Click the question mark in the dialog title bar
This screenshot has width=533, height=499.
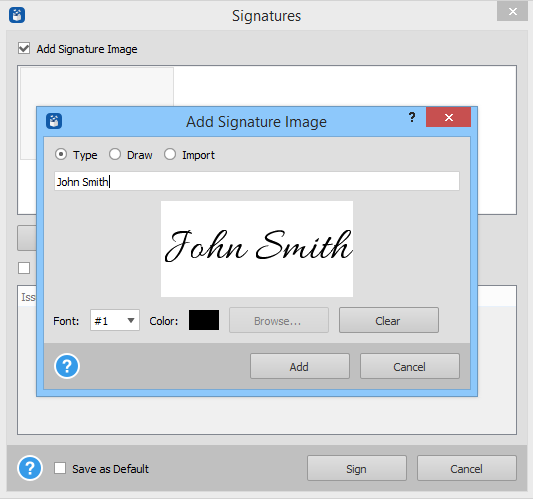[x=412, y=117]
